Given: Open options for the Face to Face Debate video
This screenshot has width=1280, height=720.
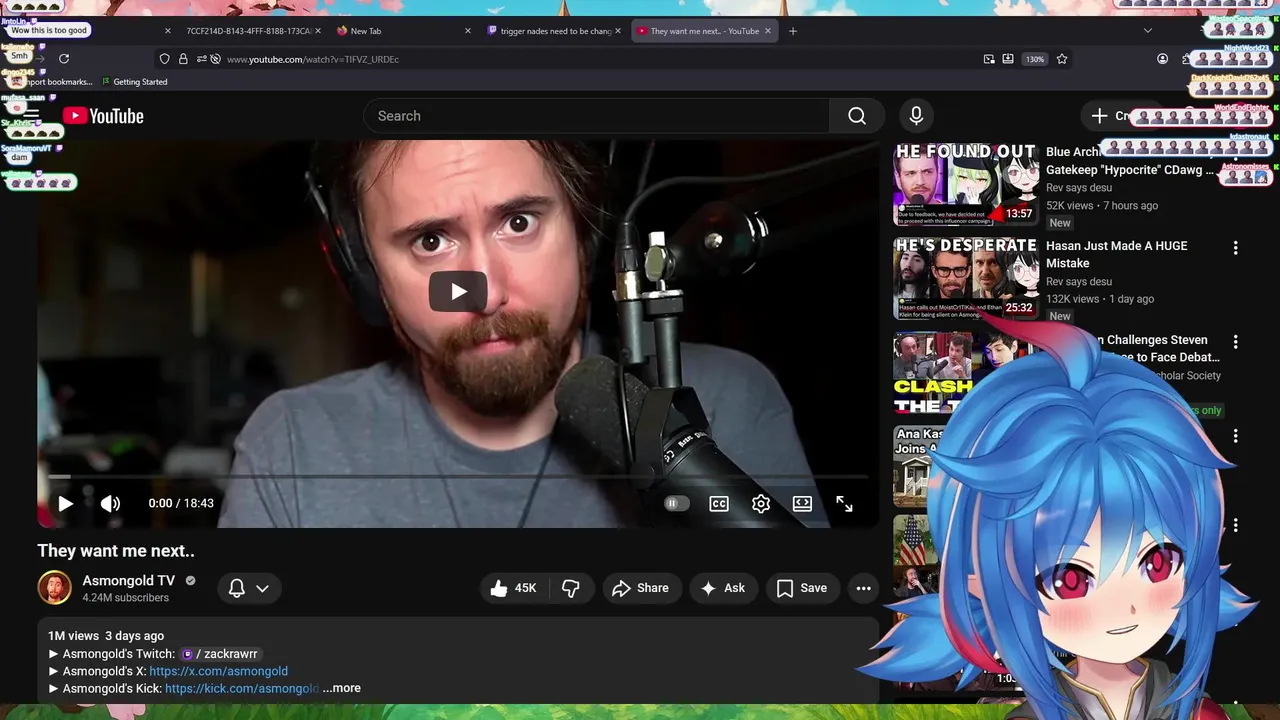Looking at the screenshot, I should tap(1235, 341).
